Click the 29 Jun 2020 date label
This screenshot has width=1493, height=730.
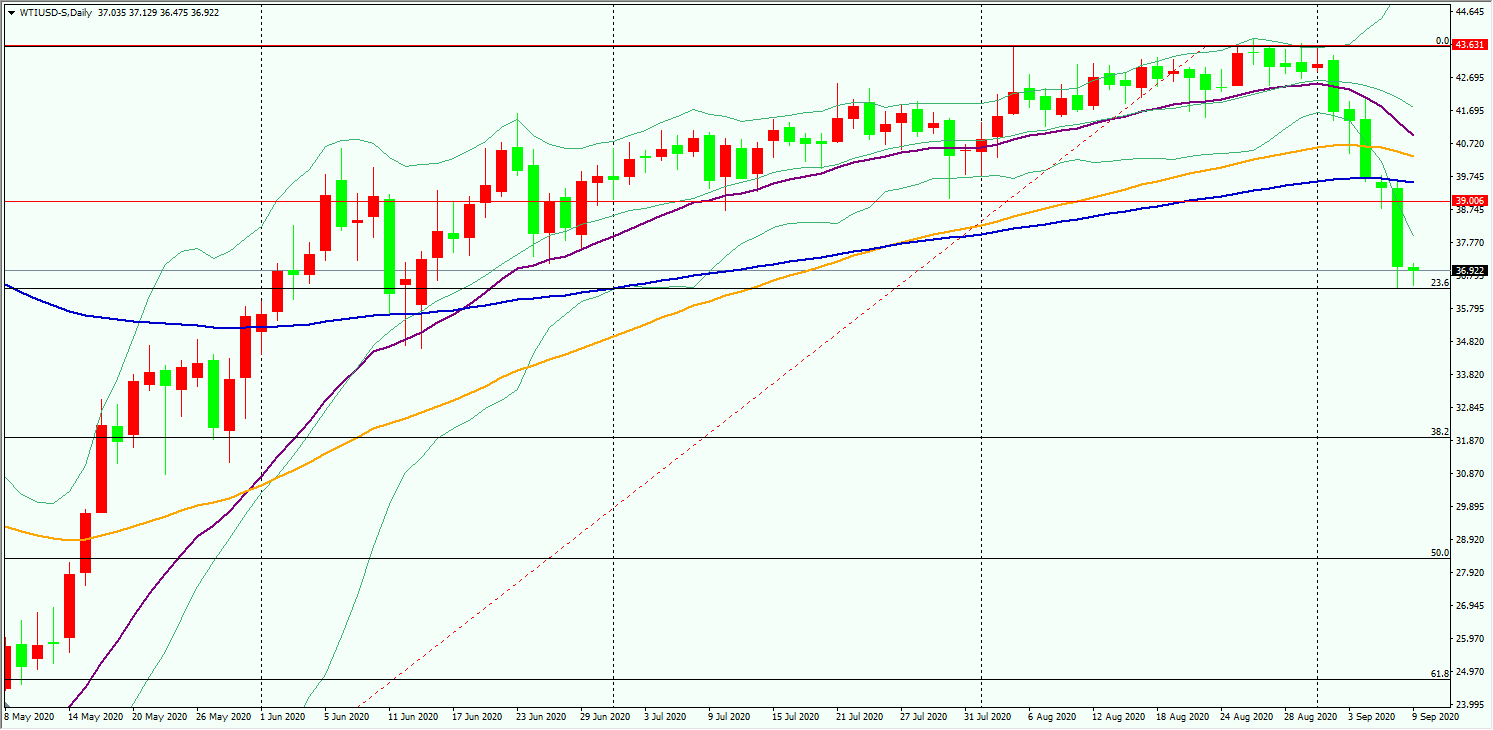click(x=605, y=717)
